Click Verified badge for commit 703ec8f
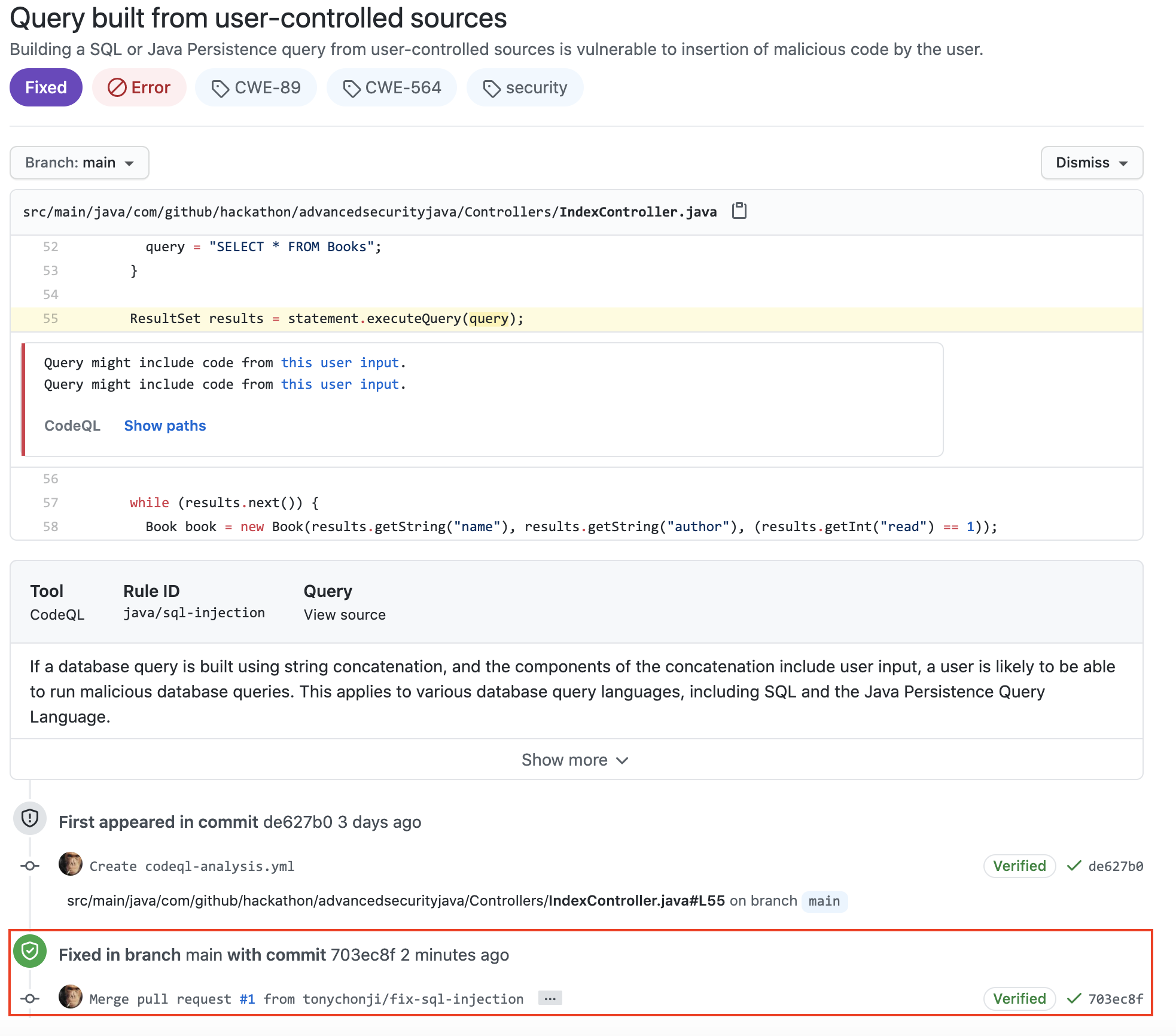This screenshot has height=1036, width=1176. (x=1019, y=999)
